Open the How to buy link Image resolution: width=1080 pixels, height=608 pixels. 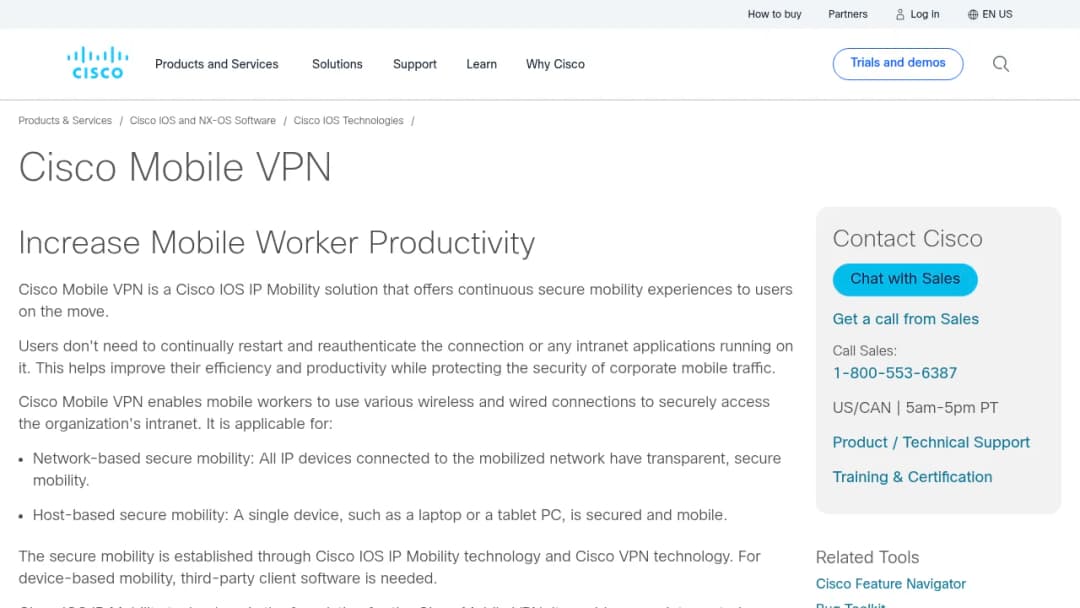[x=774, y=14]
